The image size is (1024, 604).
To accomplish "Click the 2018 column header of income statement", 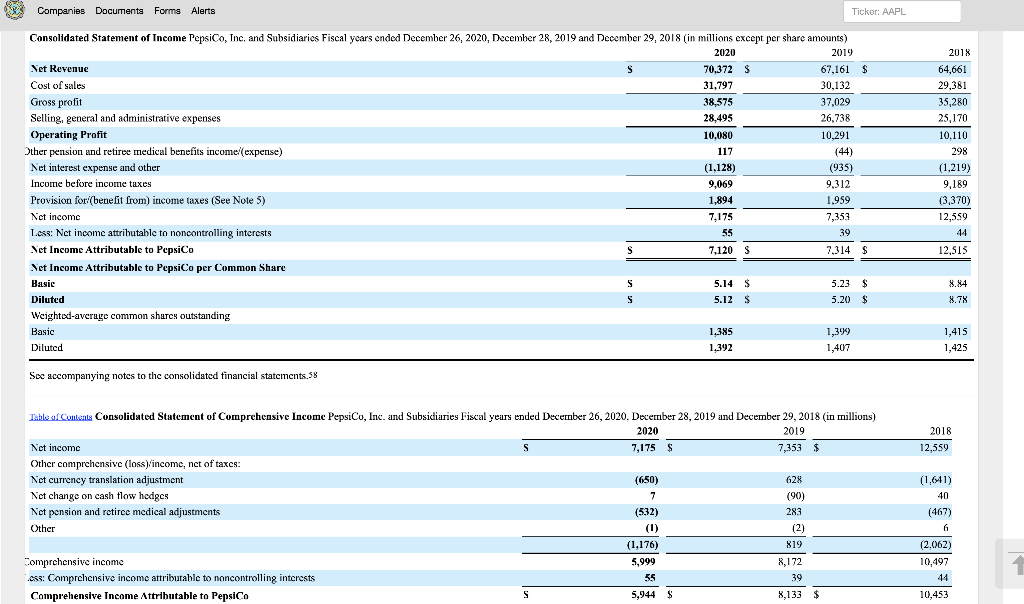I will coord(959,53).
